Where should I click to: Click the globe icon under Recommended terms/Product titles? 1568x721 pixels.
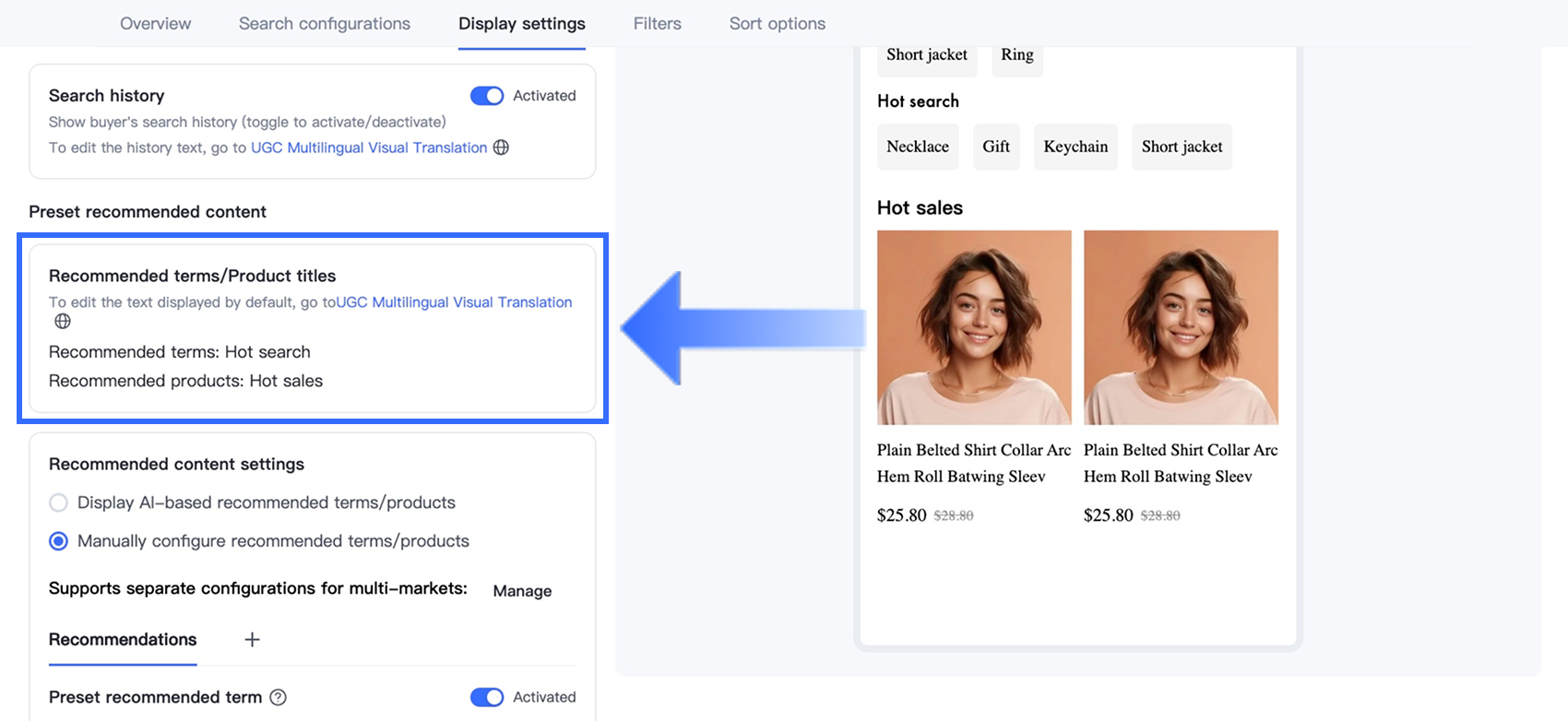(x=63, y=321)
